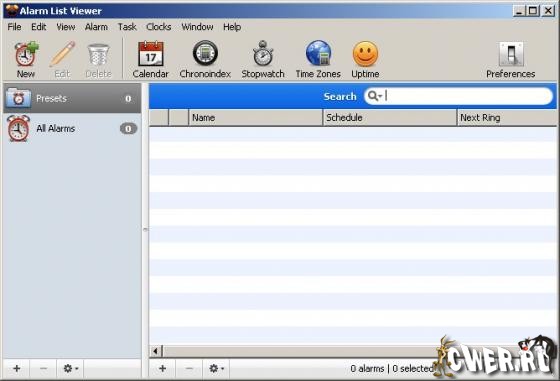560x381 pixels.
Task: Add a group with sidebar plus button
Action: click(16, 368)
